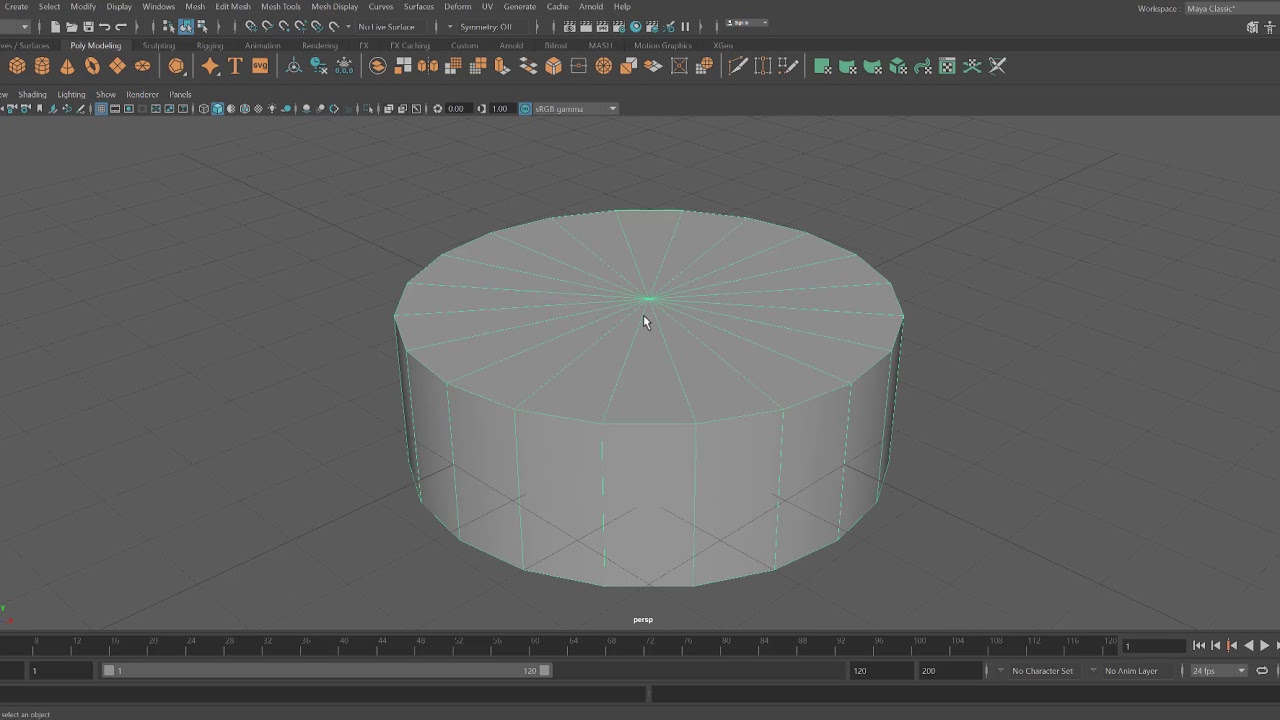Create a polygon torus from the shelf
Screen dimensions: 1280x720
coord(92,66)
